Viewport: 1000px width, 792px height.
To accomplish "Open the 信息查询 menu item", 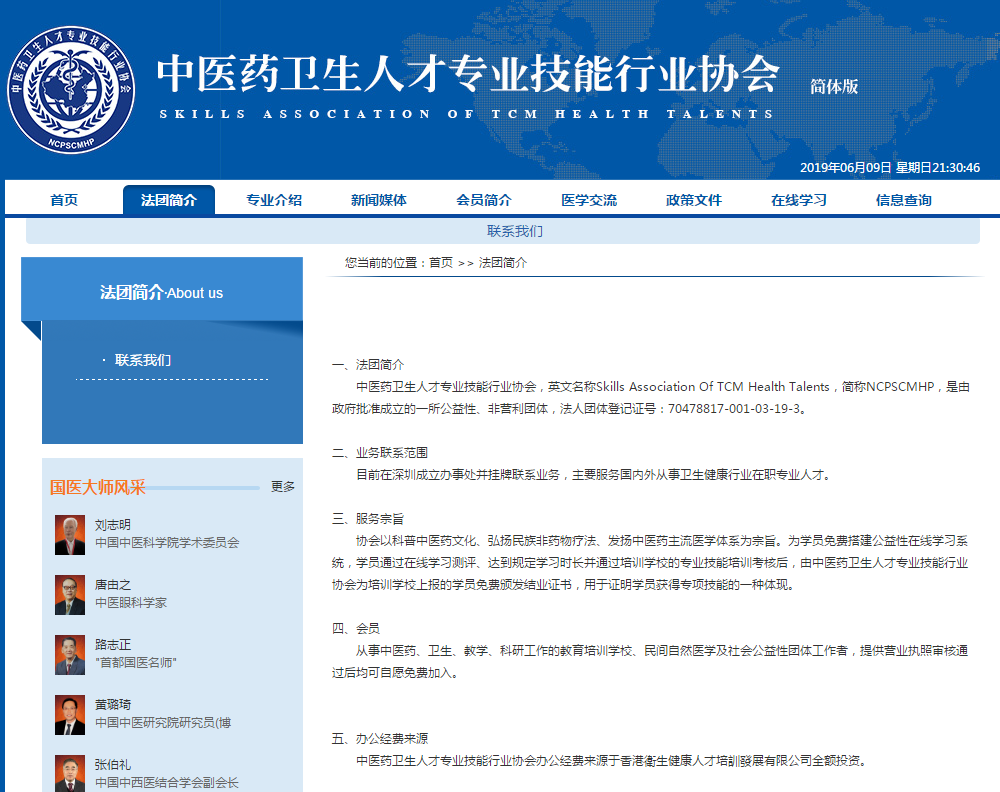I will coord(904,200).
